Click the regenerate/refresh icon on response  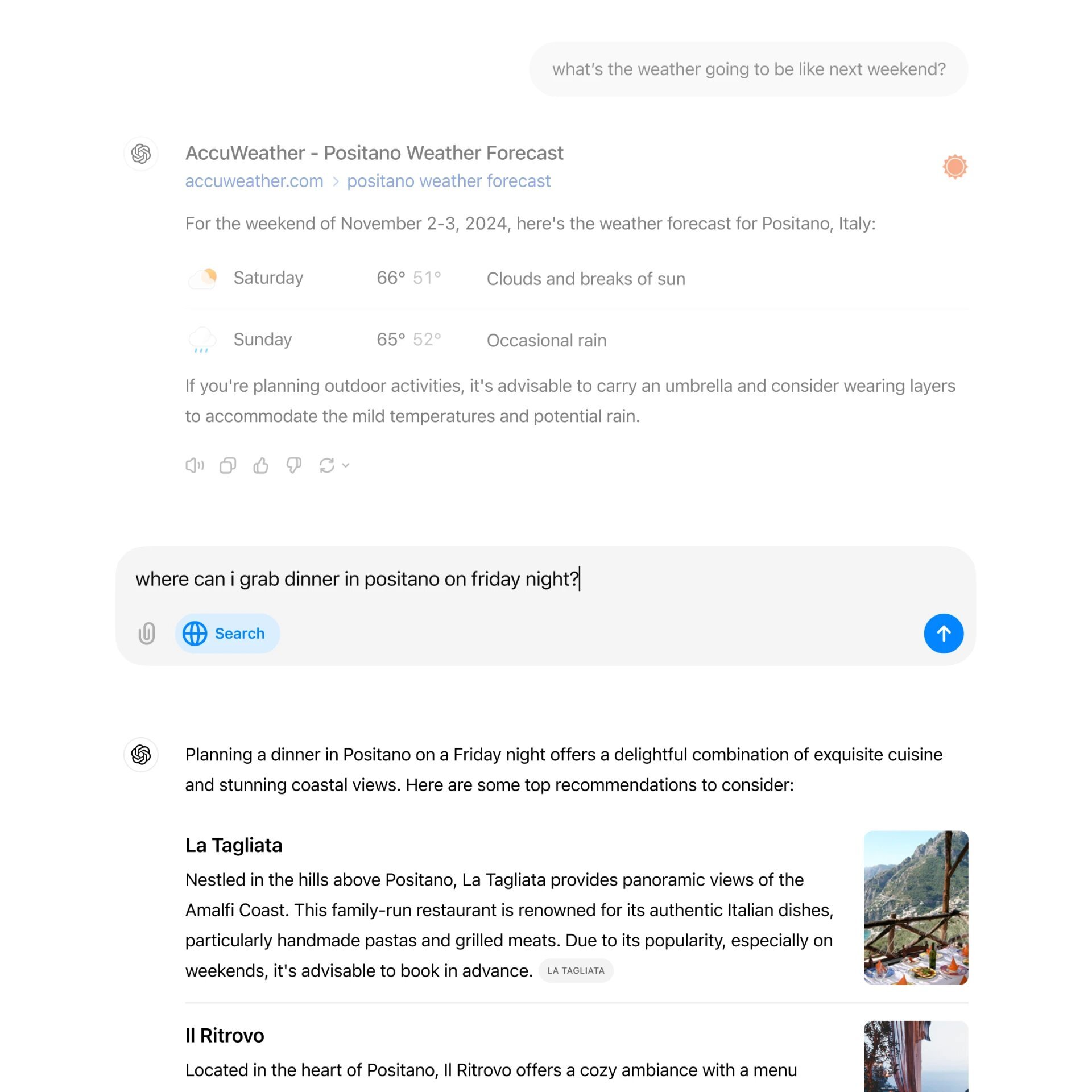pyautogui.click(x=327, y=465)
